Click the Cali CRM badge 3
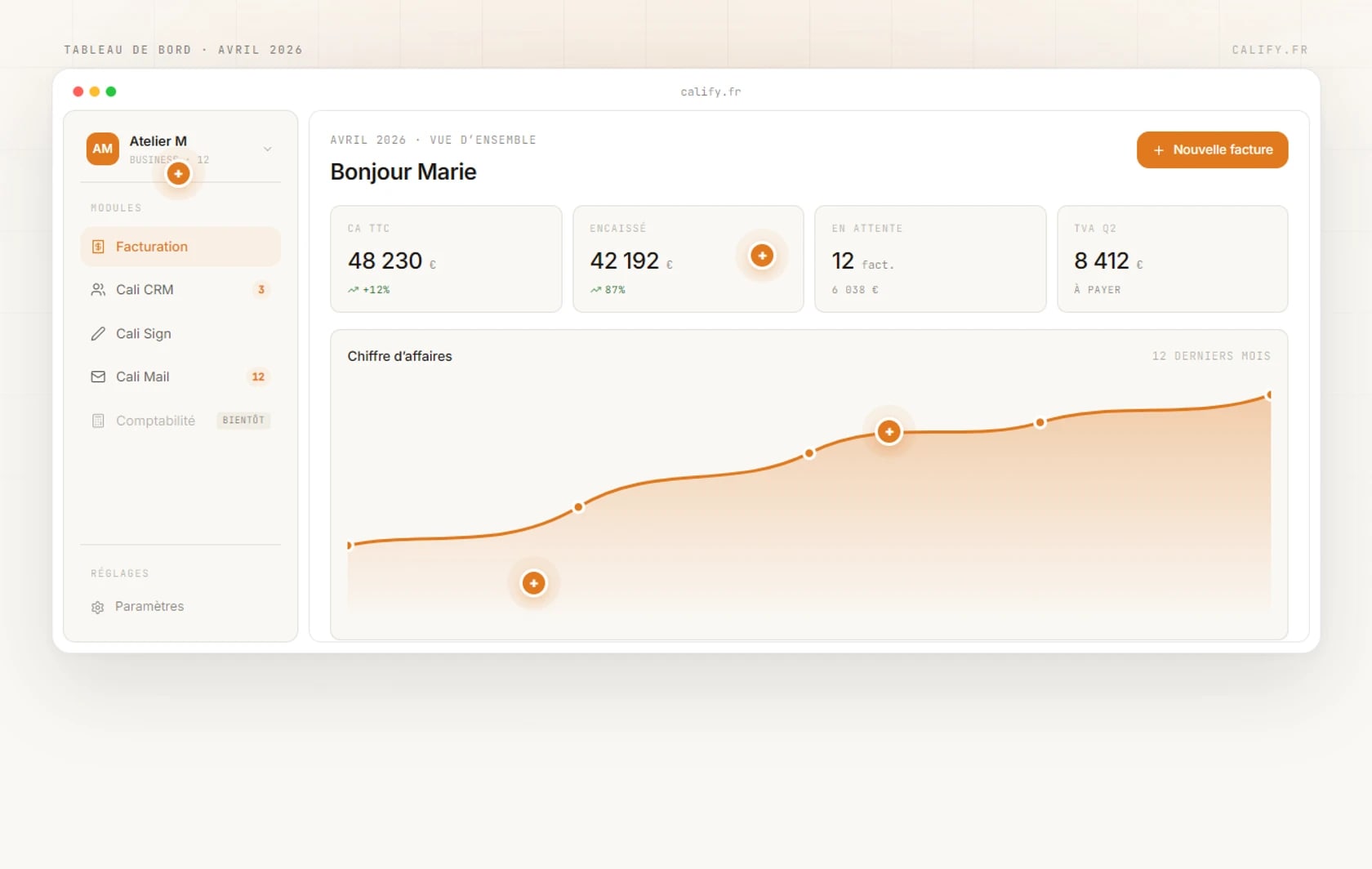Image resolution: width=1372 pixels, height=869 pixels. coord(261,290)
